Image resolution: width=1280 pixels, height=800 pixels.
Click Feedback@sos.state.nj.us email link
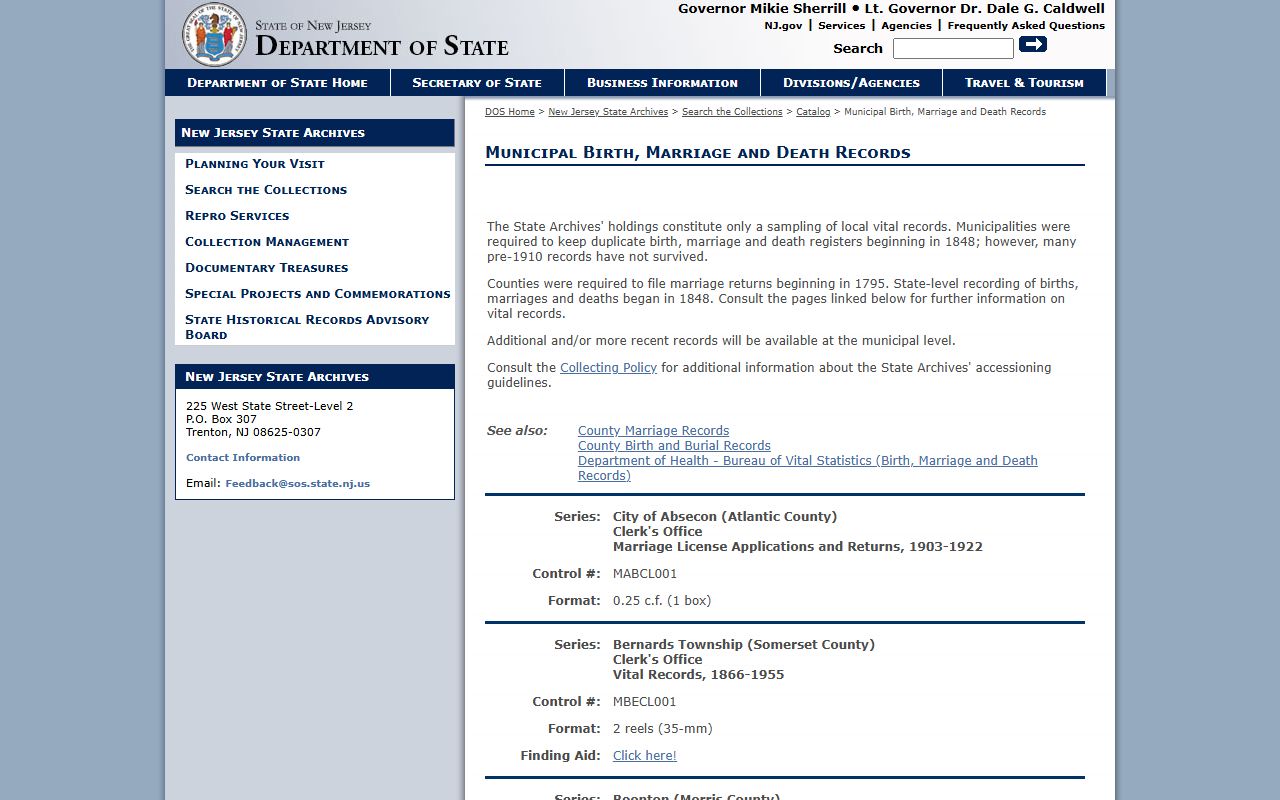coord(297,484)
